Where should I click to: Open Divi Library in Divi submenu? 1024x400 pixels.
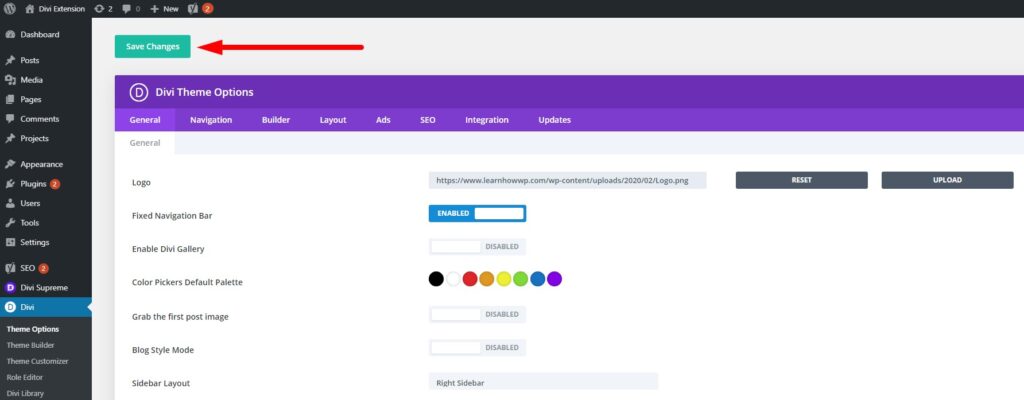(25, 393)
